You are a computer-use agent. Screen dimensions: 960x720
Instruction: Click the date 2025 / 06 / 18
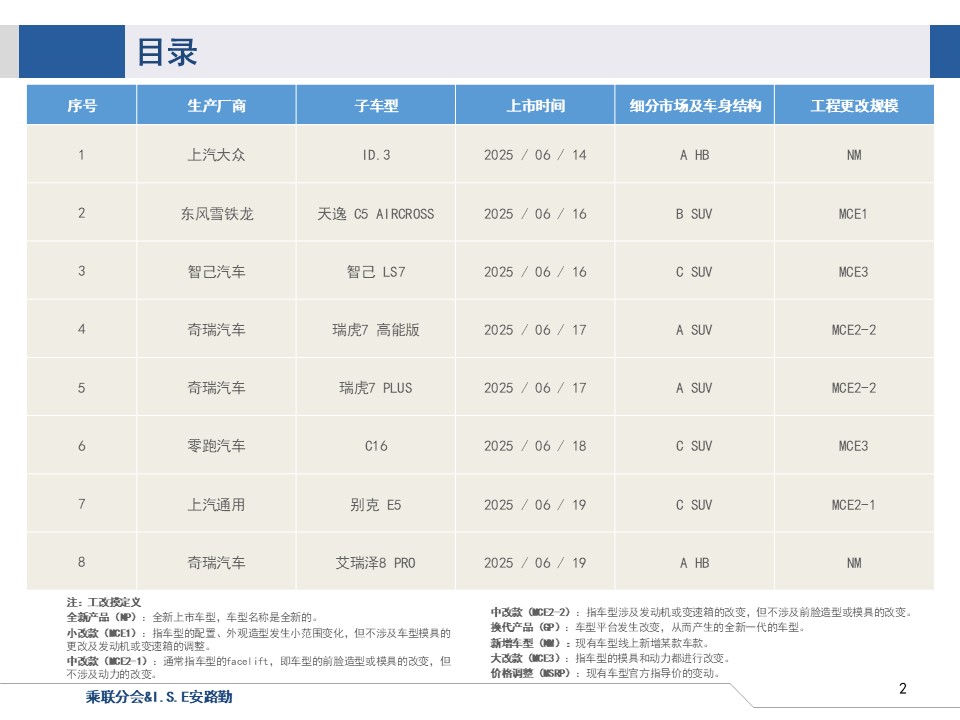click(535, 446)
